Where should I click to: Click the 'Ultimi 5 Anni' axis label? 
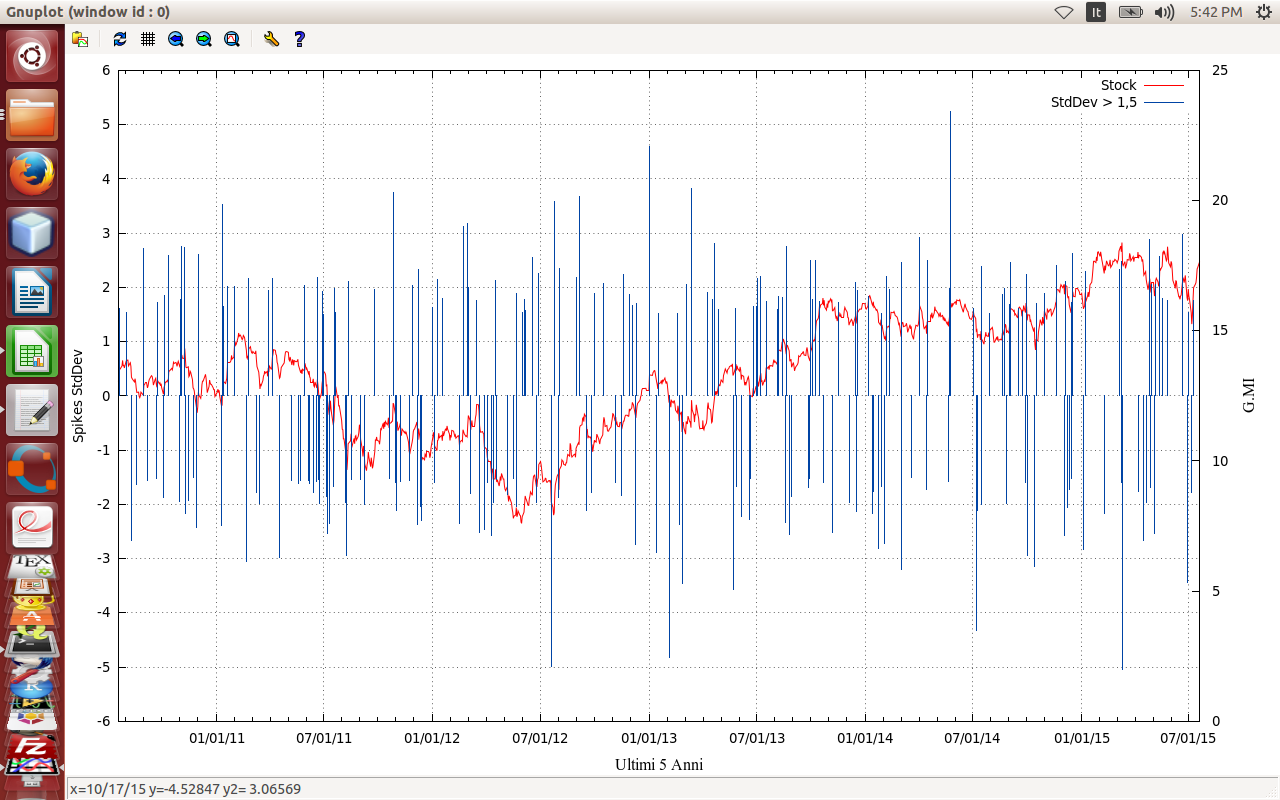659,764
